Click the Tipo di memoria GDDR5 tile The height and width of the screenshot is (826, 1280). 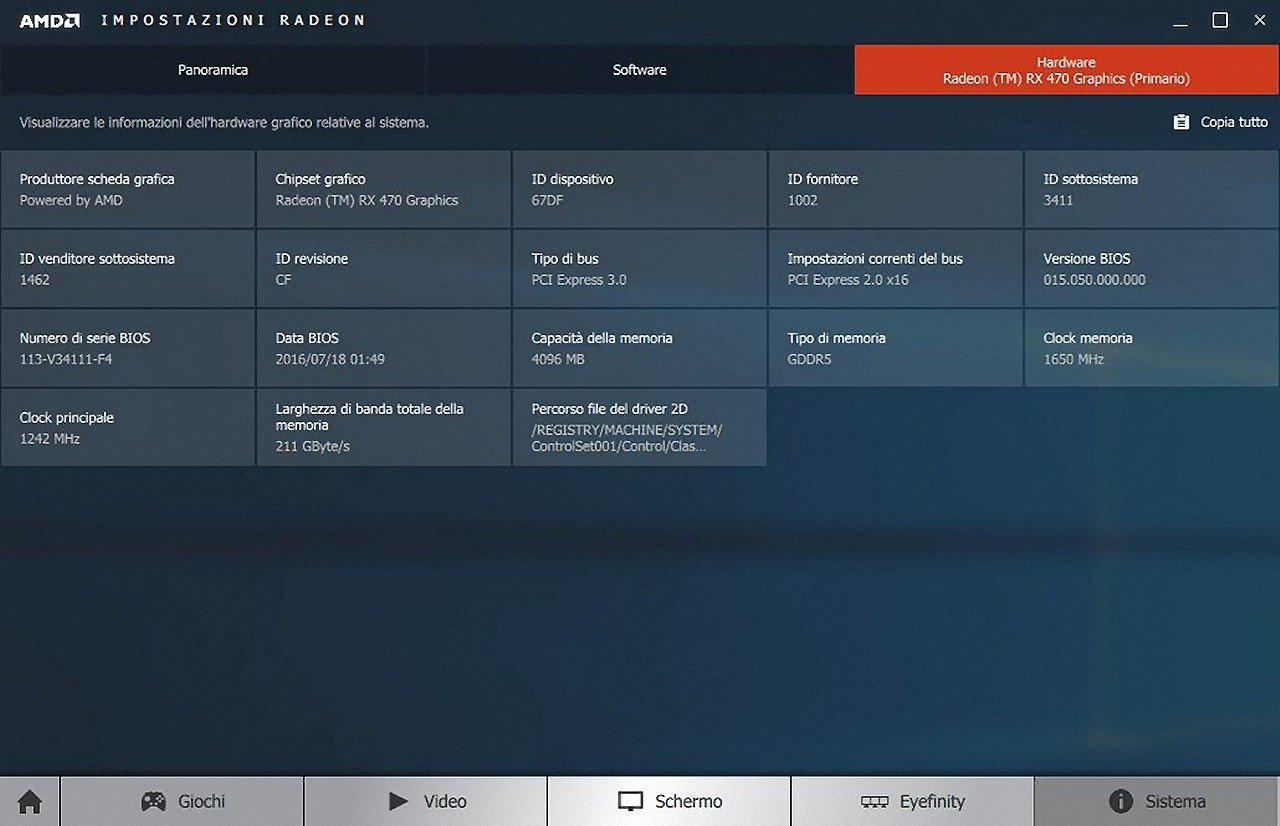(896, 348)
